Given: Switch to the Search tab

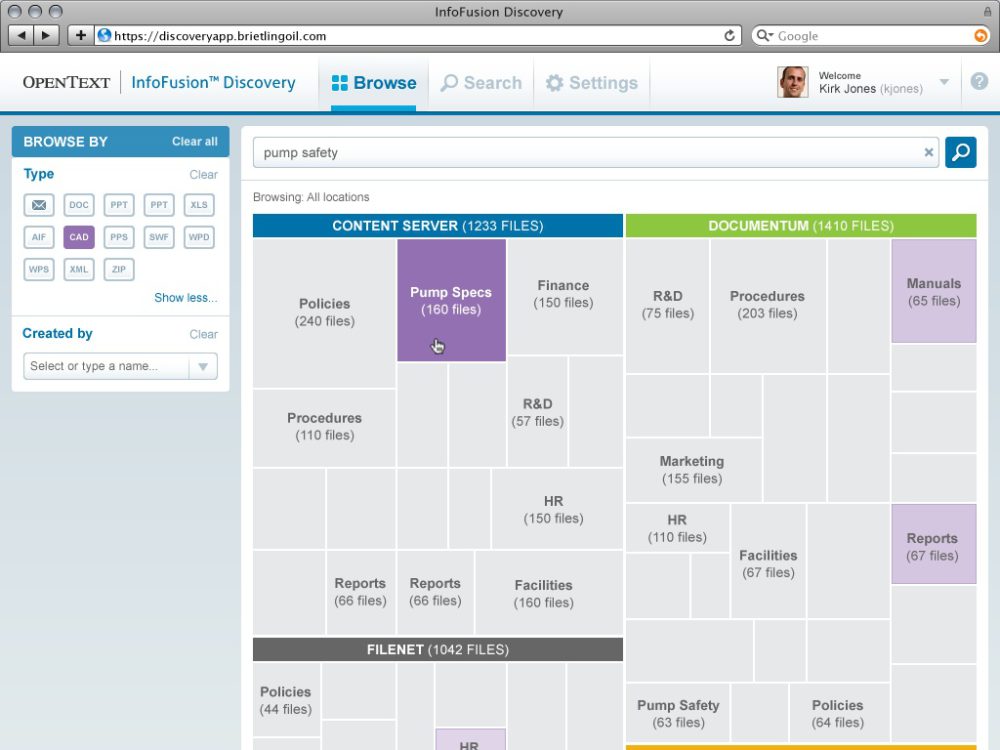Looking at the screenshot, I should pyautogui.click(x=482, y=83).
